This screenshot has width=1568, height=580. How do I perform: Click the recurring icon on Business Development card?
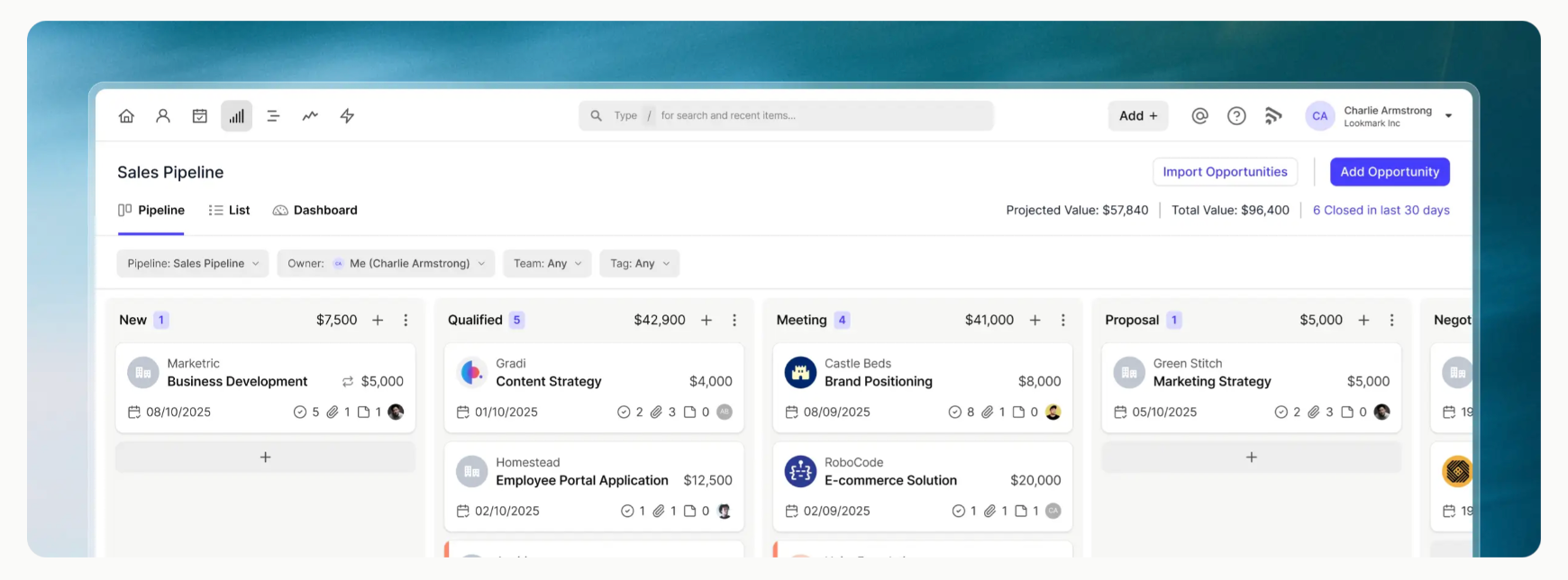coord(348,382)
